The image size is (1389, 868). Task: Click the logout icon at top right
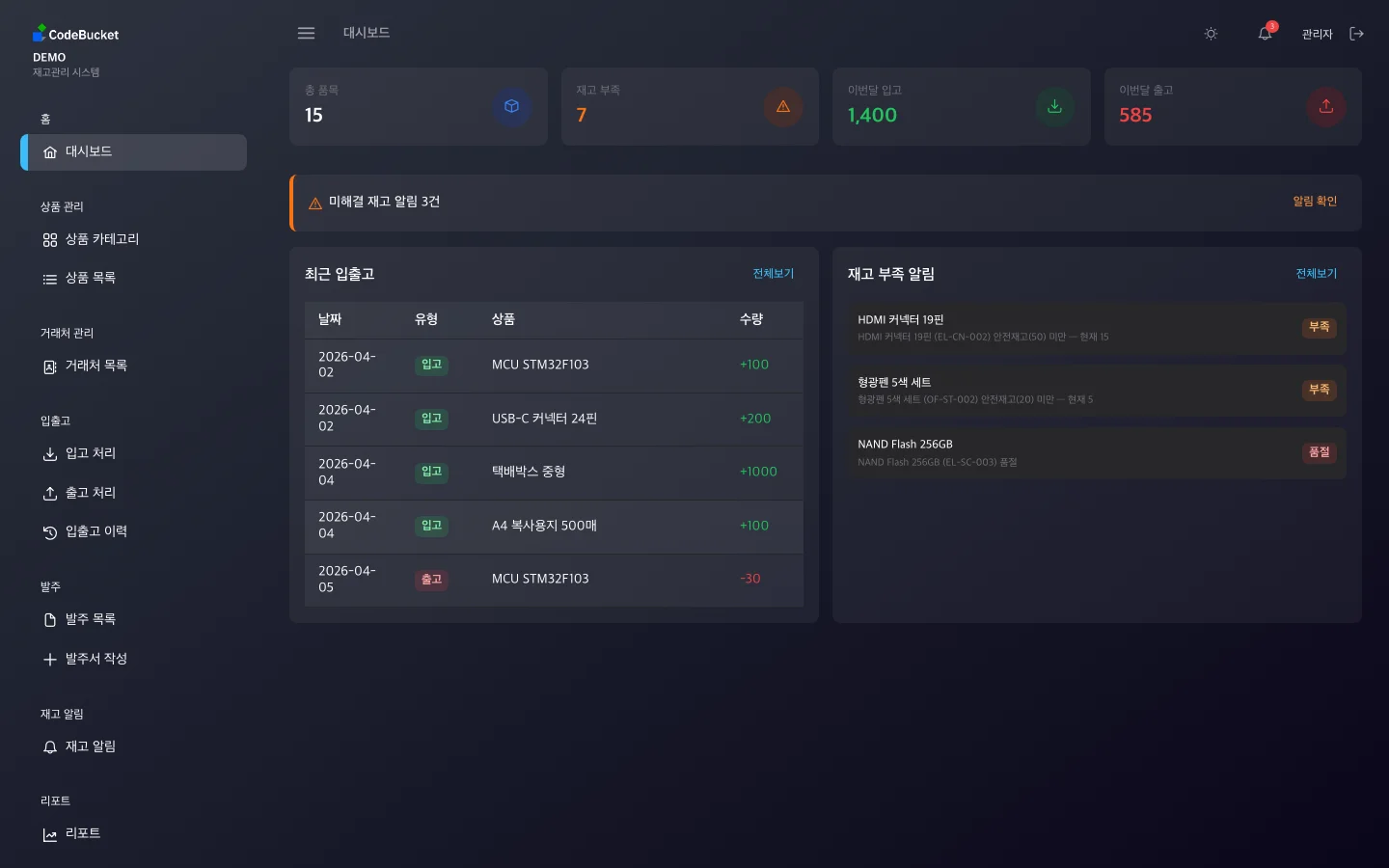[1357, 33]
